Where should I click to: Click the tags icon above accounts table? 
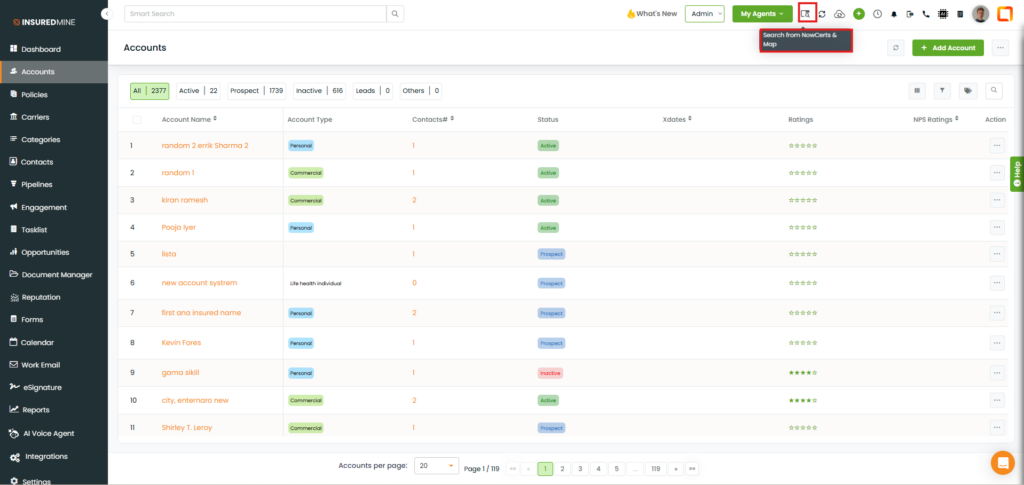point(968,90)
